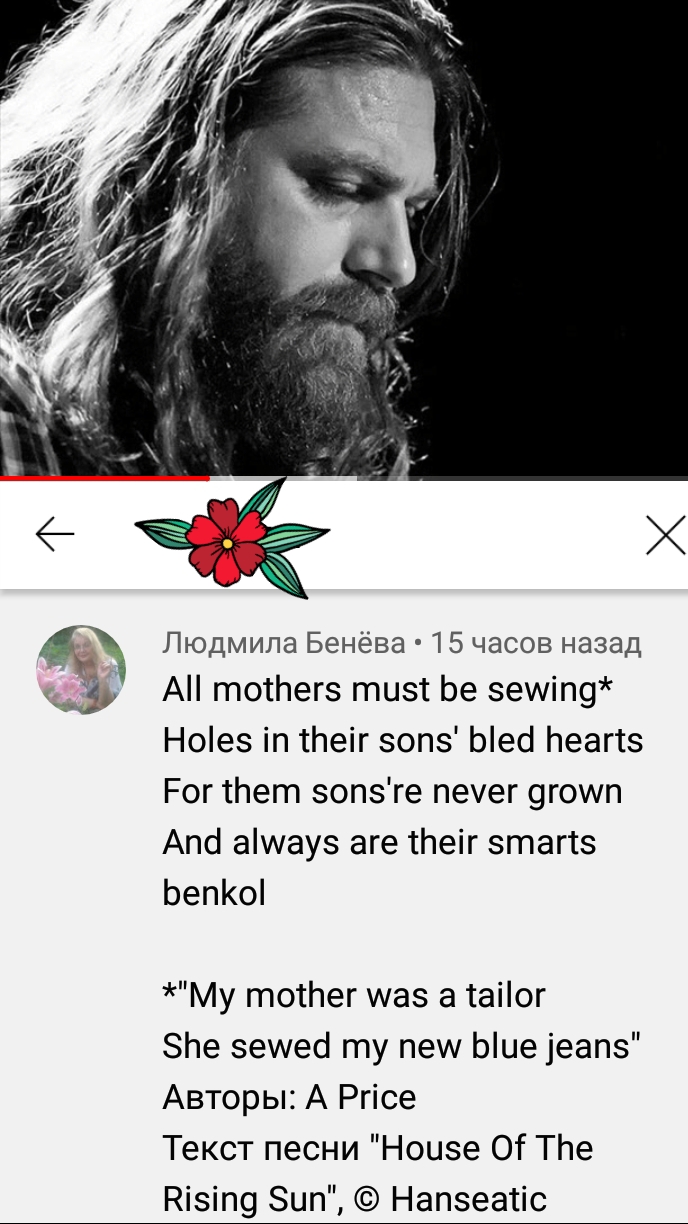This screenshot has height=1224, width=688.
Task: Tap the line "Holes in their sons' bled hearts"
Action: click(403, 740)
